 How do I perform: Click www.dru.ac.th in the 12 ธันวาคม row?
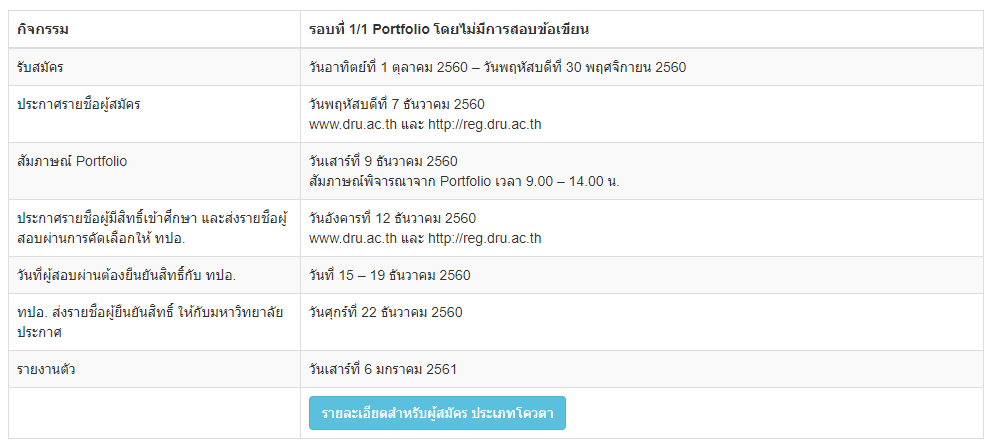353,238
